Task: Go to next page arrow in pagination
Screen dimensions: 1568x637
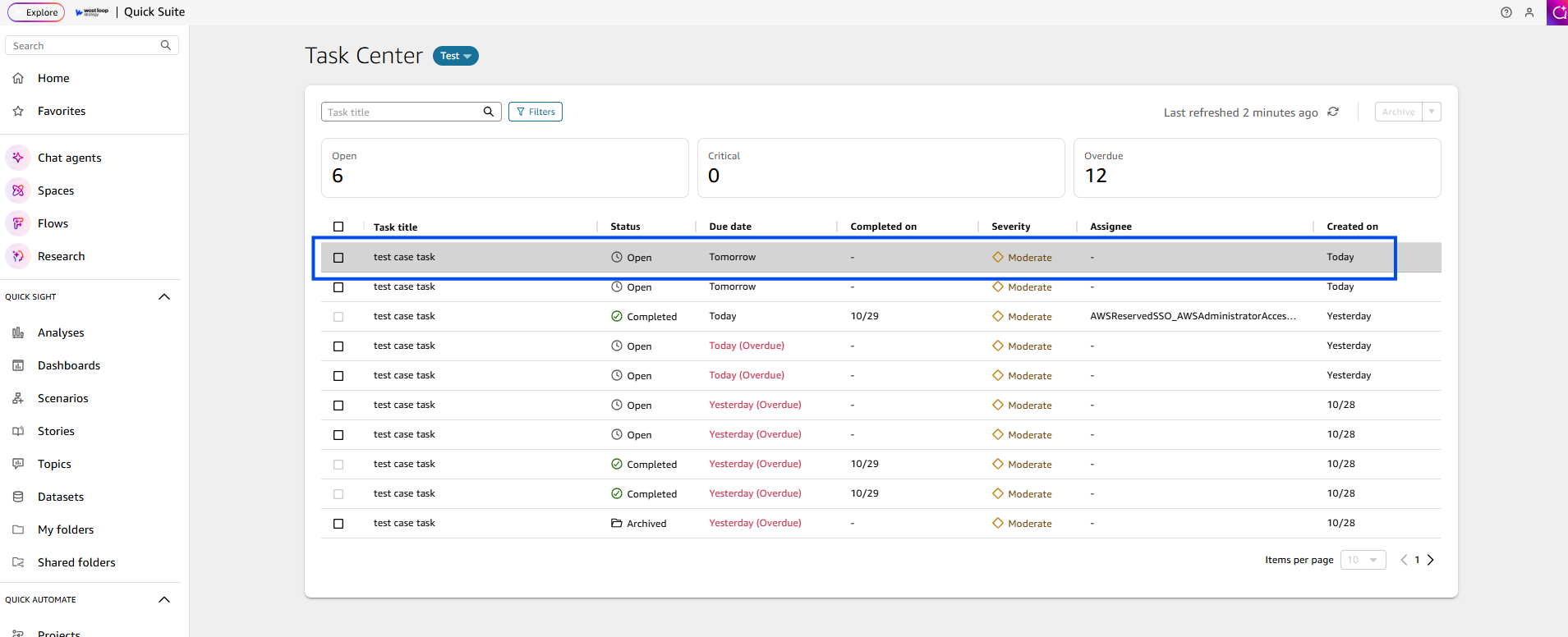Action: pyautogui.click(x=1431, y=560)
